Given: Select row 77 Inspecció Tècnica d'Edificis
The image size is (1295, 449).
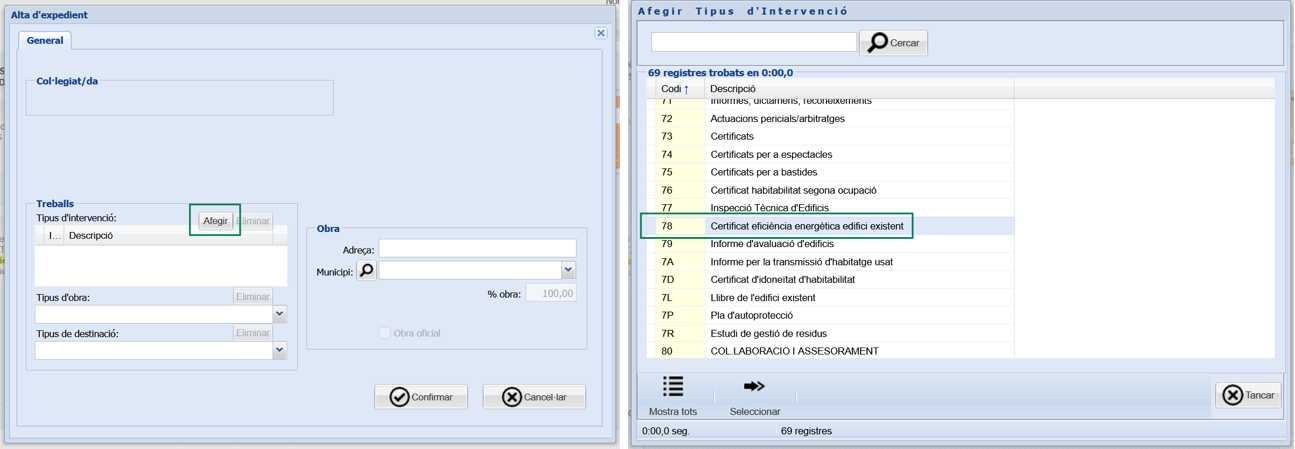Looking at the screenshot, I should (830, 208).
